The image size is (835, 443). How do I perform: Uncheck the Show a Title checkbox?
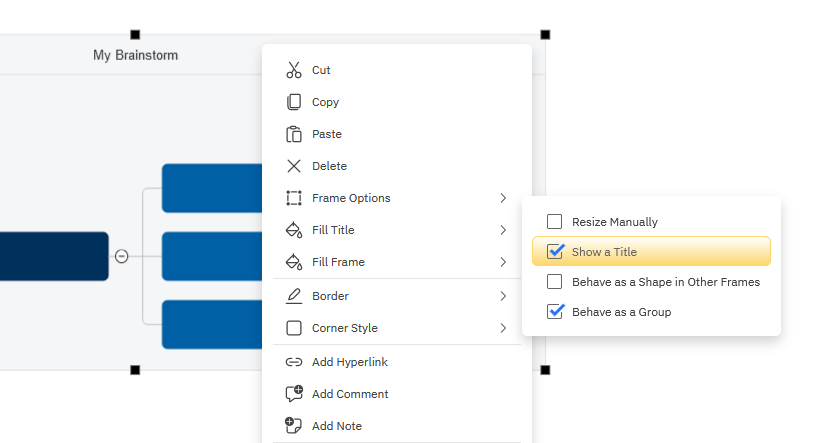click(555, 252)
